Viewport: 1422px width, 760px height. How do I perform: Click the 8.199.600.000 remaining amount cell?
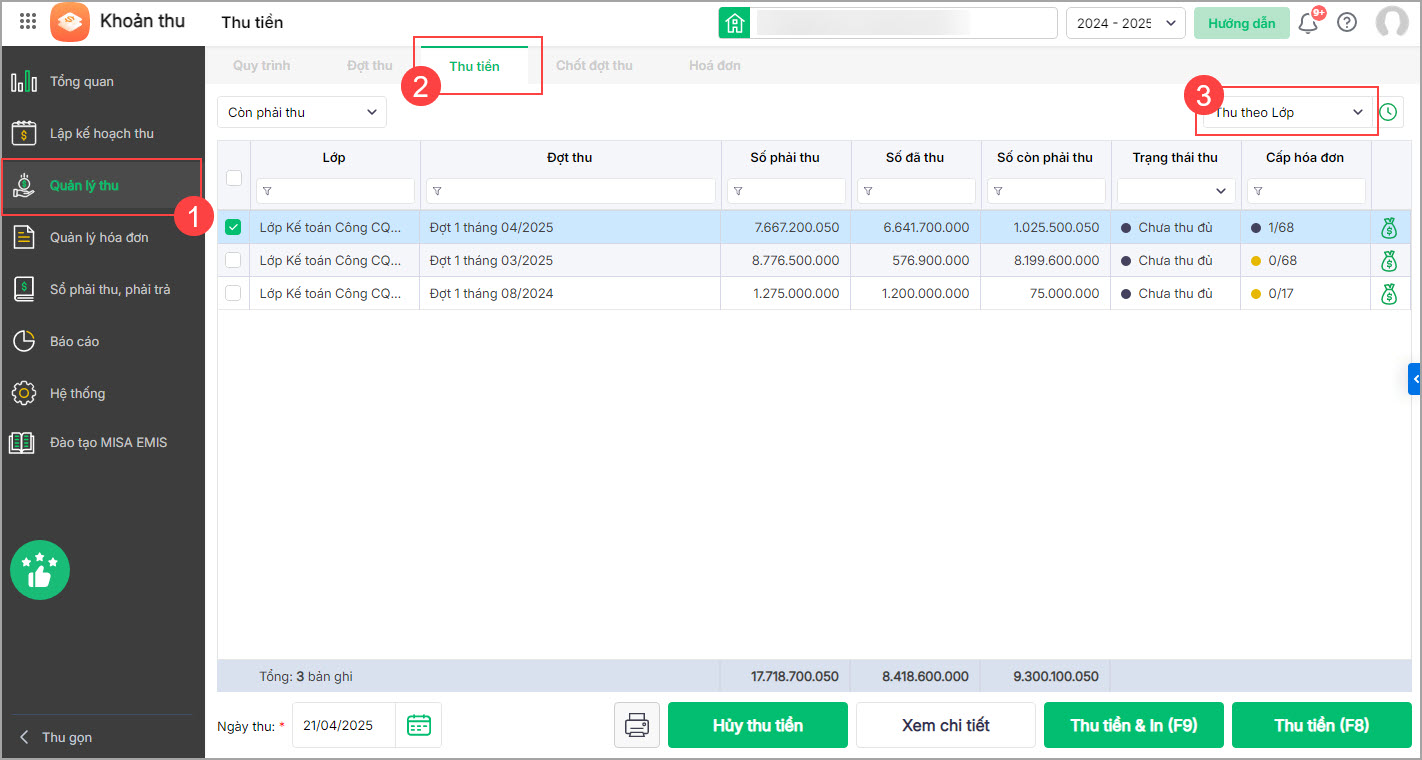[x=1046, y=260]
